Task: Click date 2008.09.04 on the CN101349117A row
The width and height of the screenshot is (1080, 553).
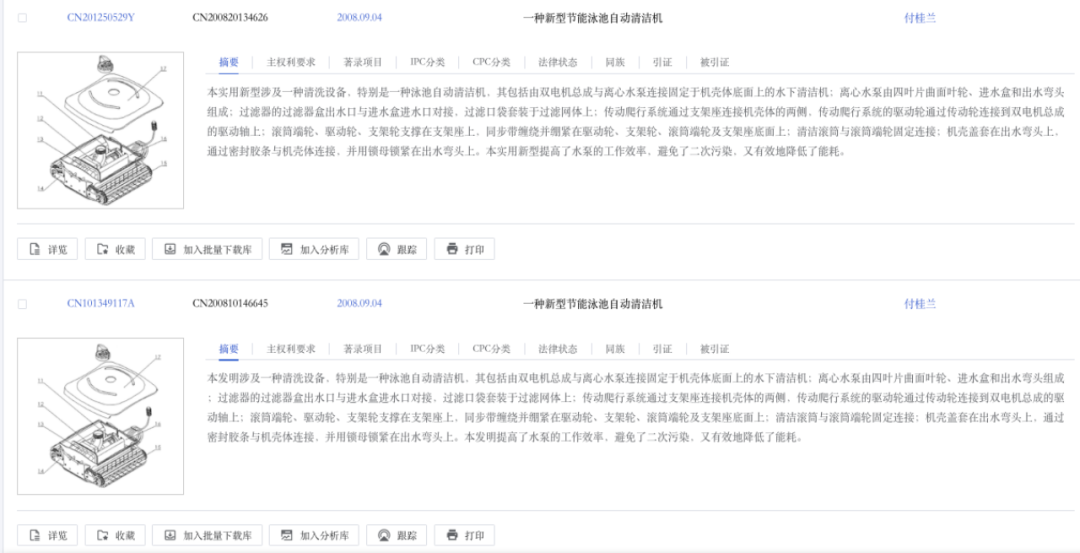Action: click(359, 303)
